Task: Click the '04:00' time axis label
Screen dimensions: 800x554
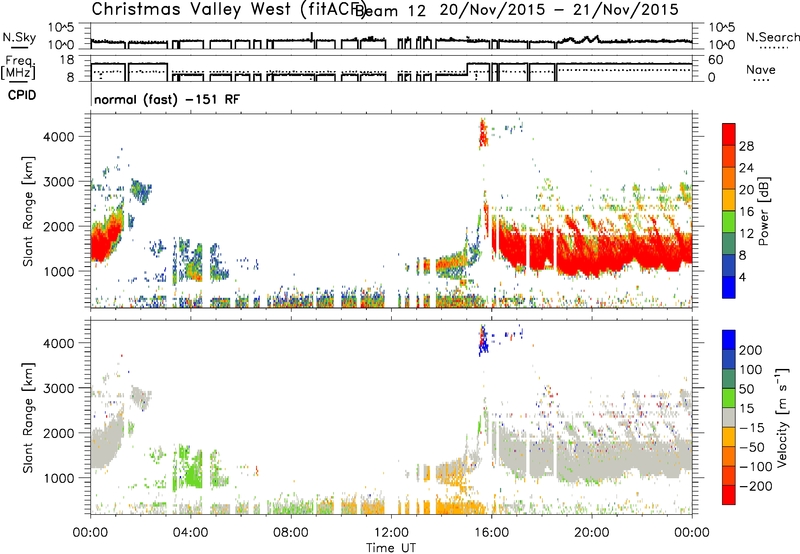Action: point(190,533)
